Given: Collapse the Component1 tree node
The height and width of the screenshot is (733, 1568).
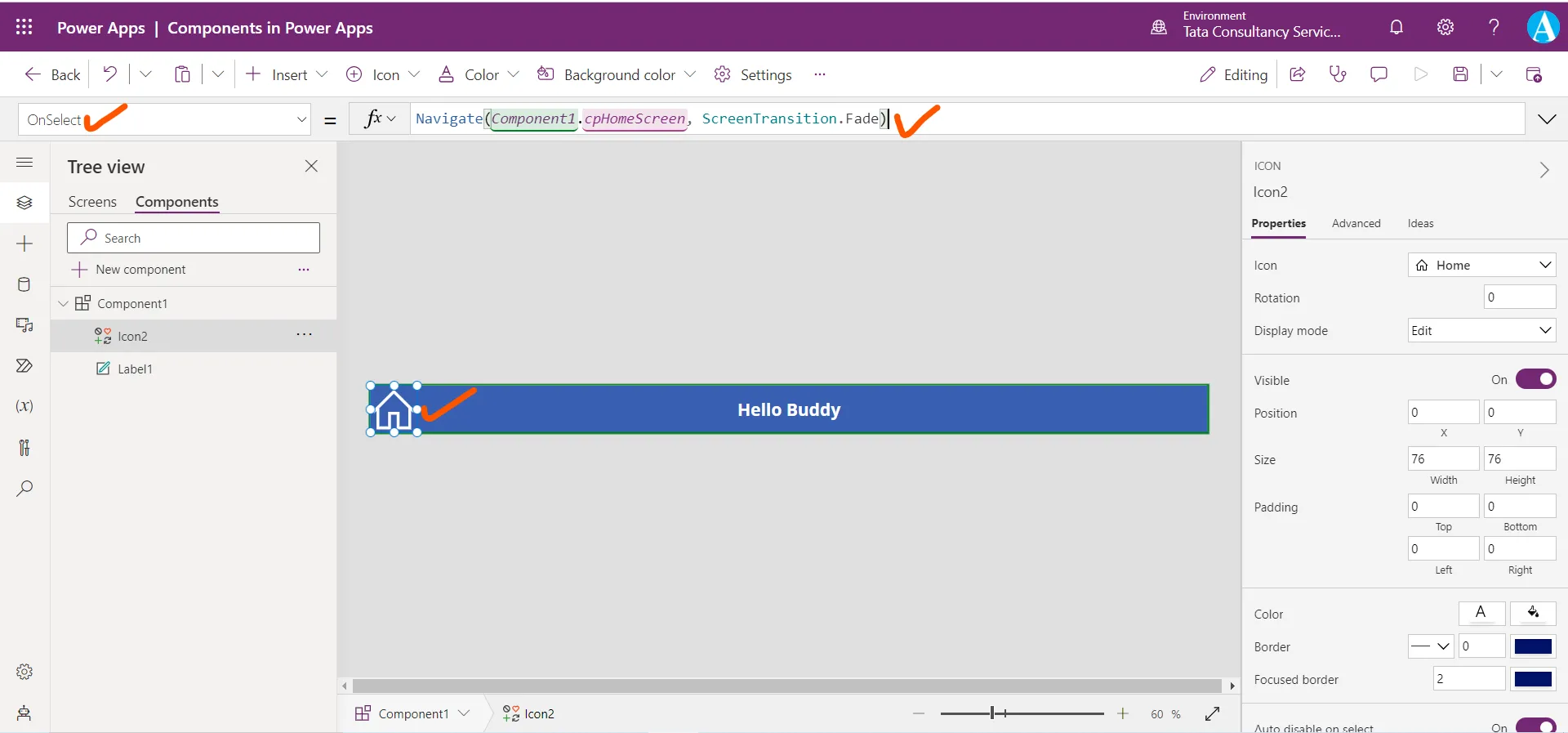Looking at the screenshot, I should [63, 303].
